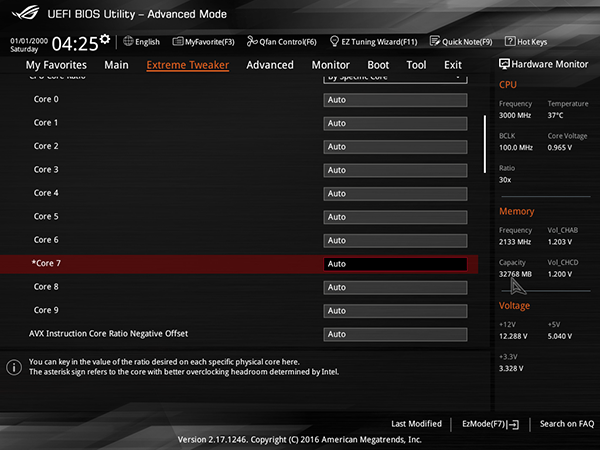Click Last Modified
The width and height of the screenshot is (600, 450).
(x=416, y=424)
